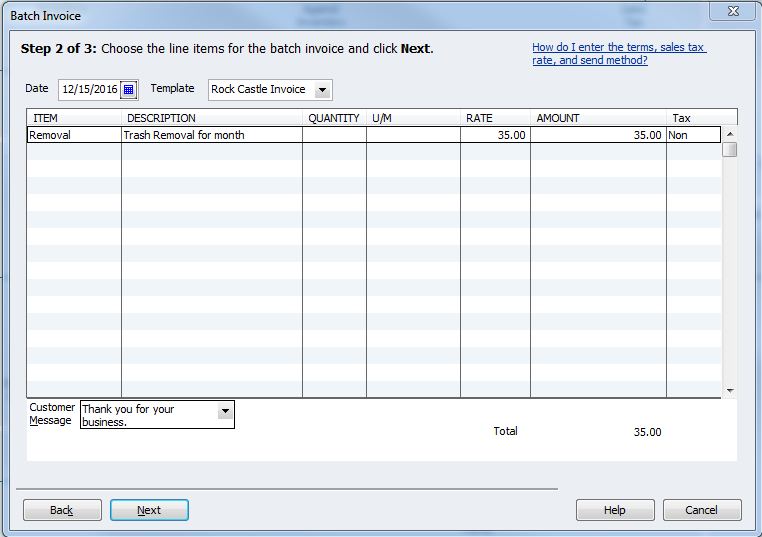This screenshot has width=762, height=537.
Task: Select the Quantity cell in first row
Action: click(334, 135)
